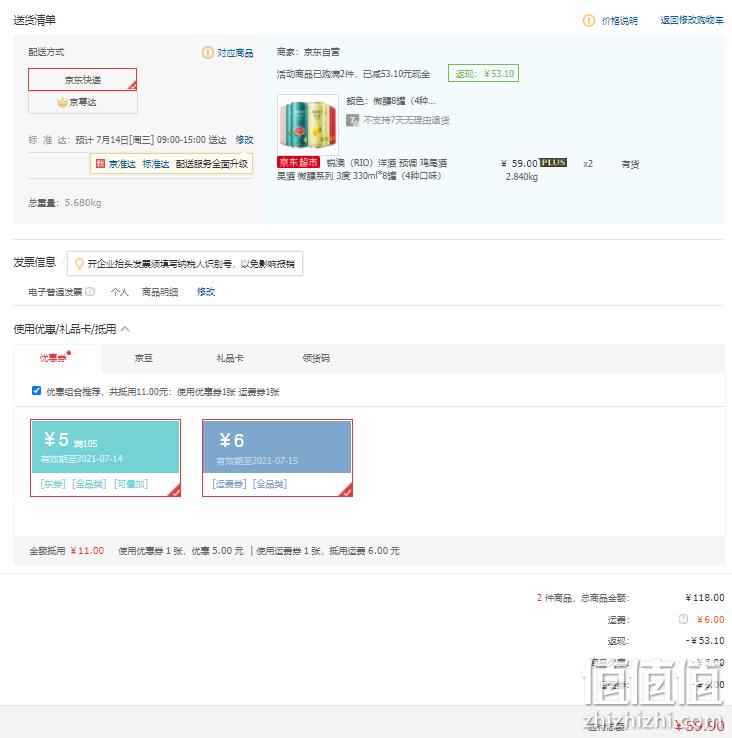Screen dimensions: 732x738
Task: Open the 锐澳 RIO product title link
Action: (362, 169)
